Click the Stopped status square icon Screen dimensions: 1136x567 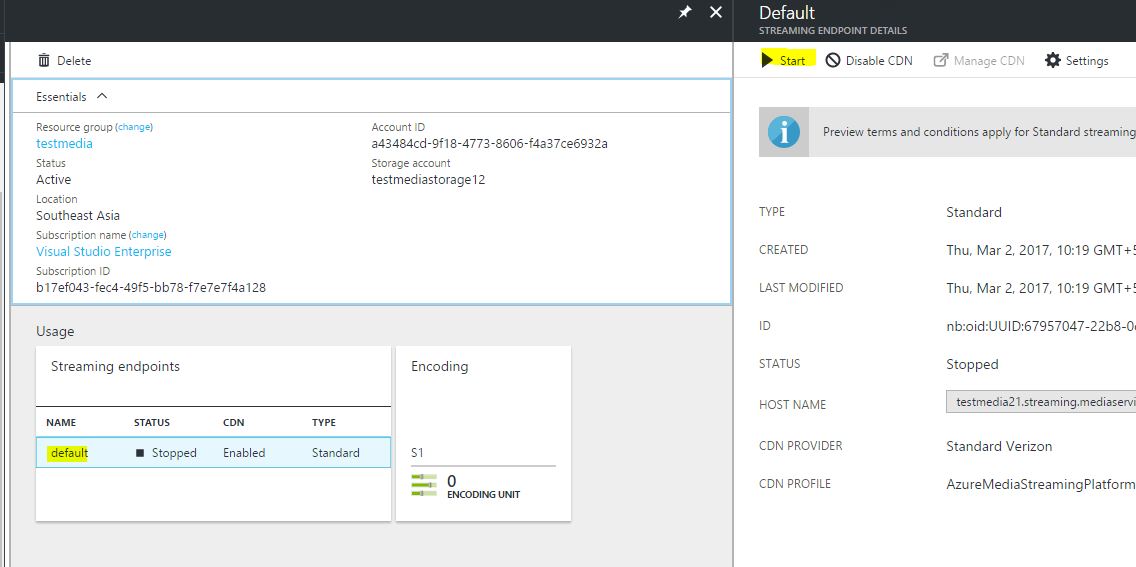tap(140, 453)
